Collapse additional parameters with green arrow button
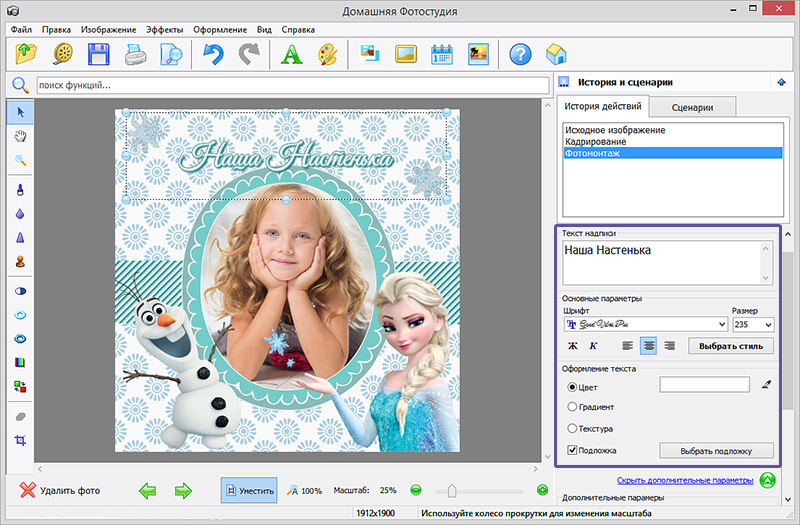The height and width of the screenshot is (525, 800). point(768,480)
